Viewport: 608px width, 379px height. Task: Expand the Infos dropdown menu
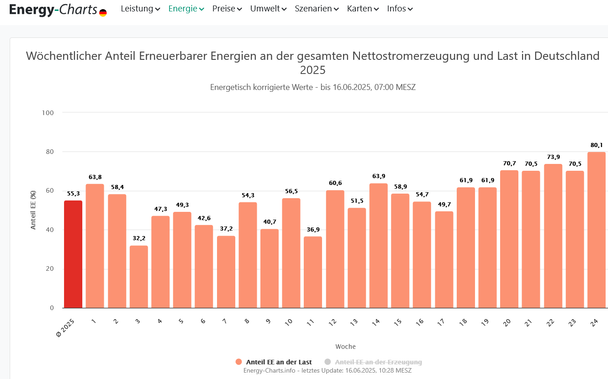[x=399, y=9]
